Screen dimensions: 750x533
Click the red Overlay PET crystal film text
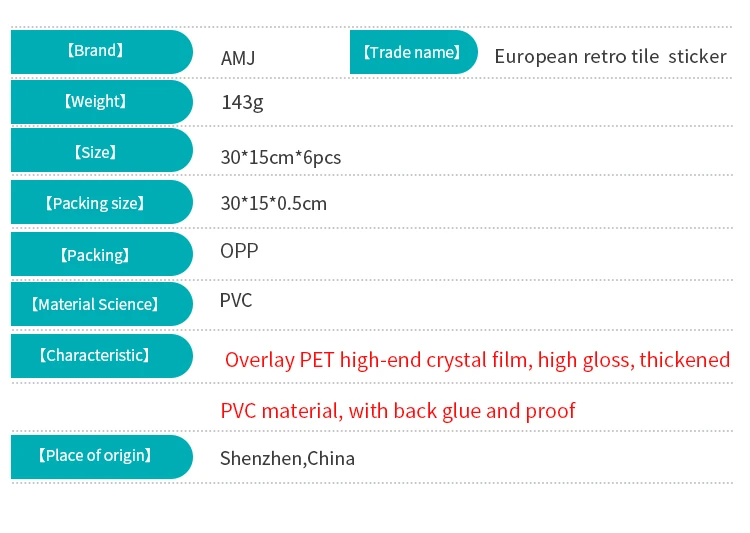[x=477, y=360]
